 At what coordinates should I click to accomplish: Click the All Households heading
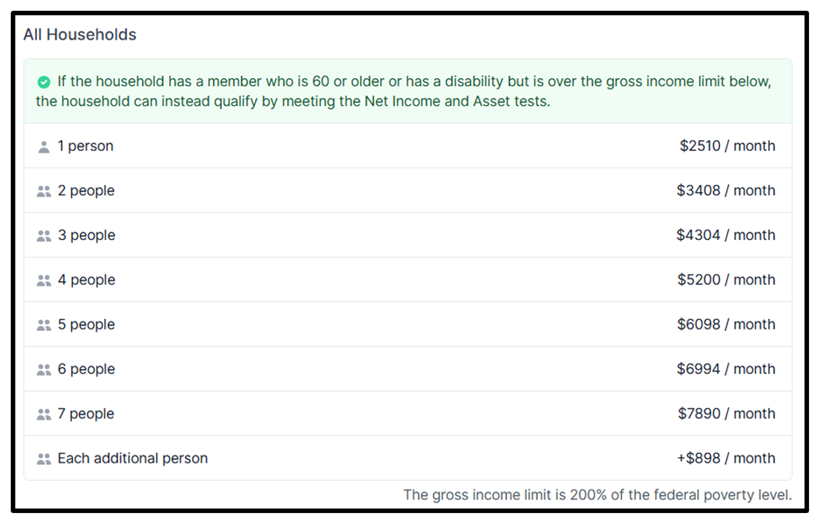tap(80, 34)
